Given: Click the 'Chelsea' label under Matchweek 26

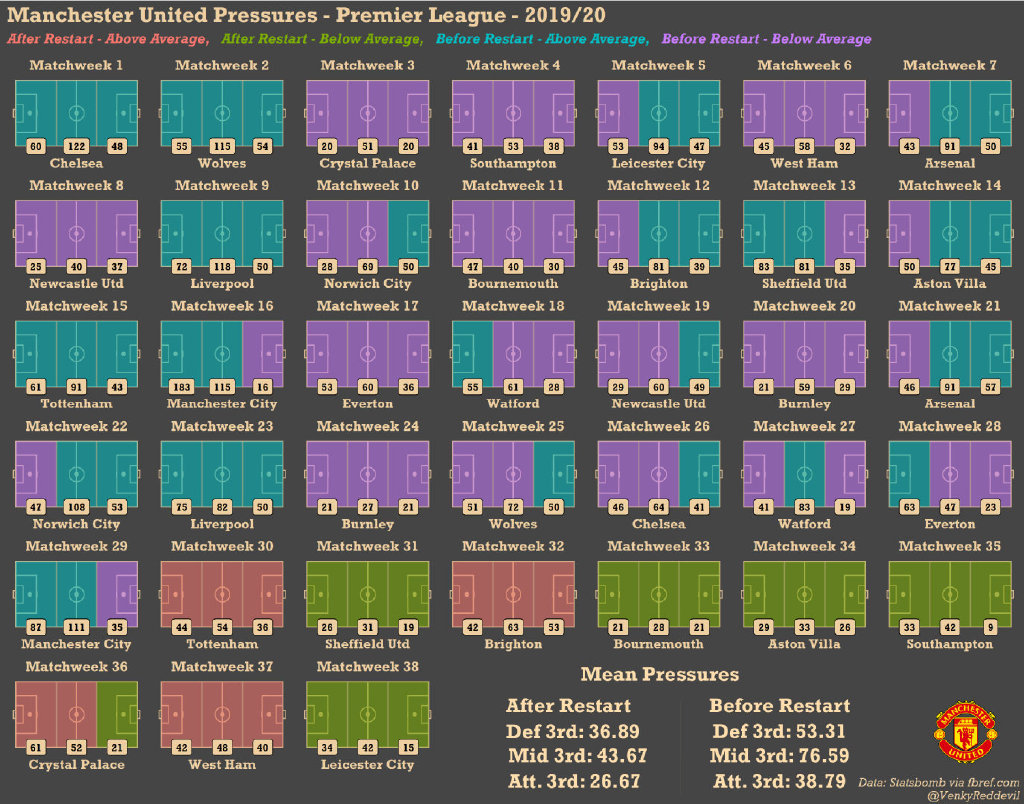Looking at the screenshot, I should click(658, 524).
